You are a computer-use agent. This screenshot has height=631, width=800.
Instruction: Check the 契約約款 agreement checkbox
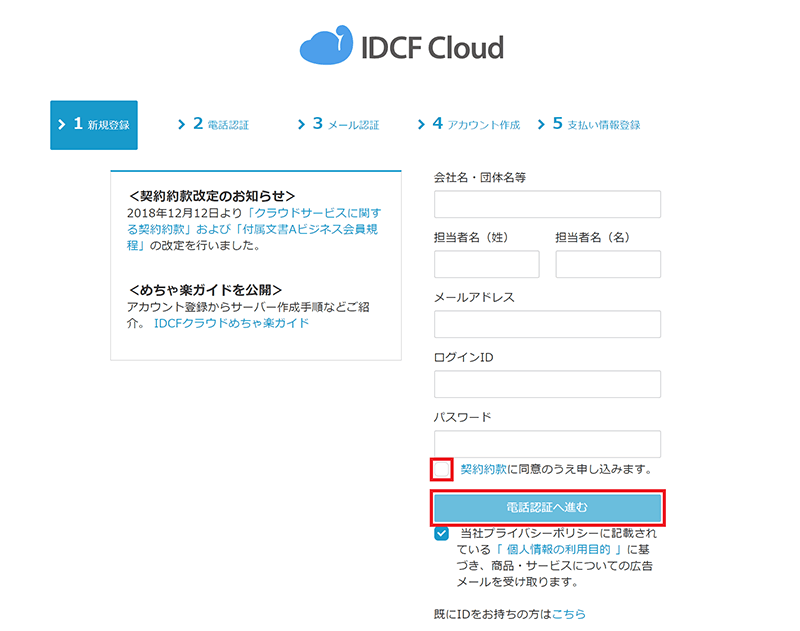(x=442, y=469)
